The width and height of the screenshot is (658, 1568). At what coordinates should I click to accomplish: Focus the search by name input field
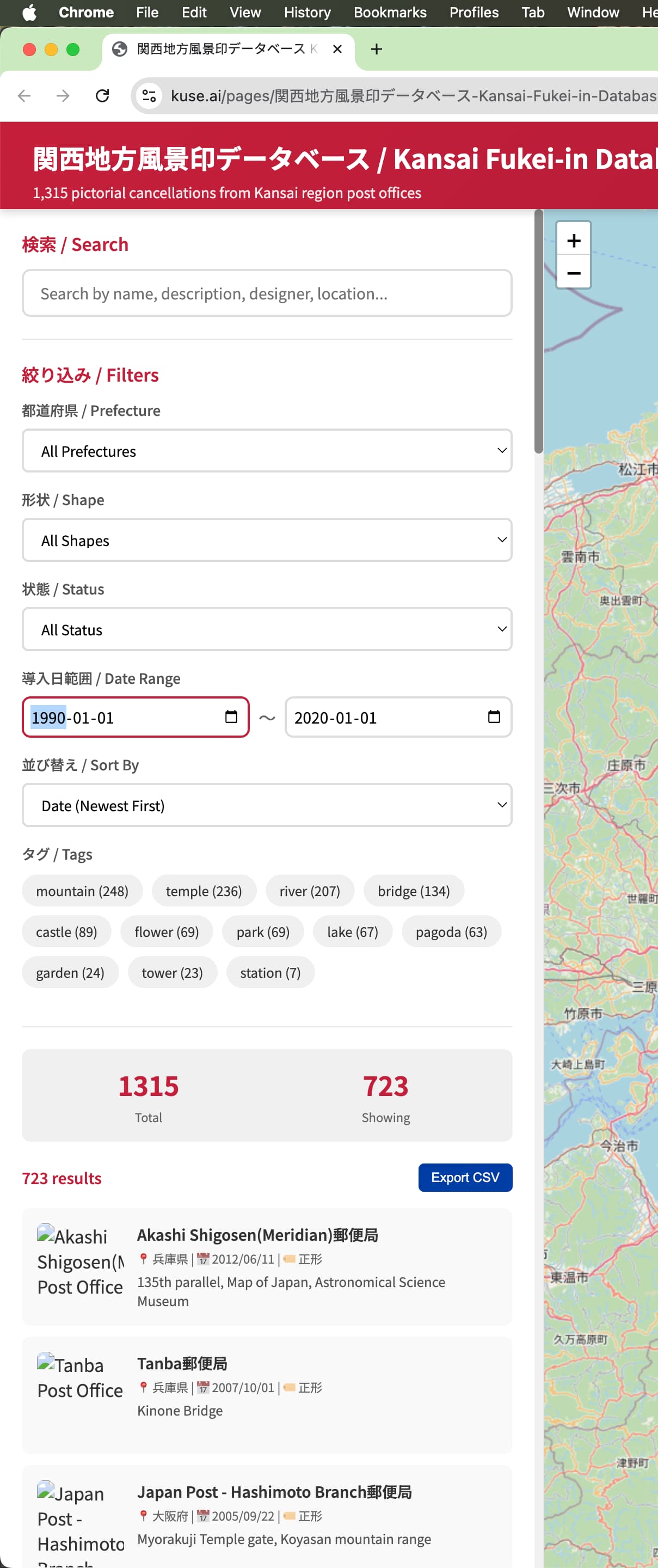click(x=267, y=293)
